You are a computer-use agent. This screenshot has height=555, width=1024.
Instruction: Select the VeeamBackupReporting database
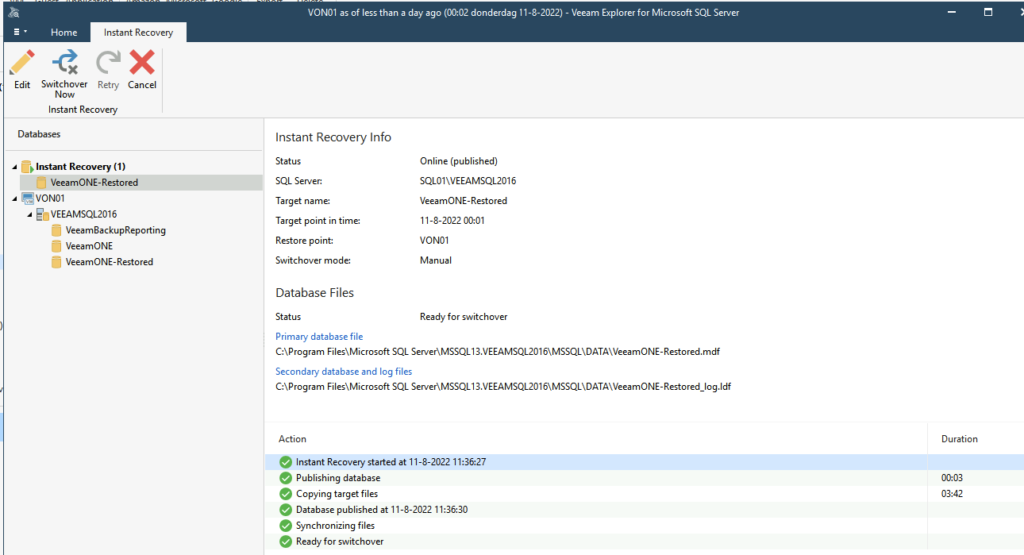coord(115,230)
